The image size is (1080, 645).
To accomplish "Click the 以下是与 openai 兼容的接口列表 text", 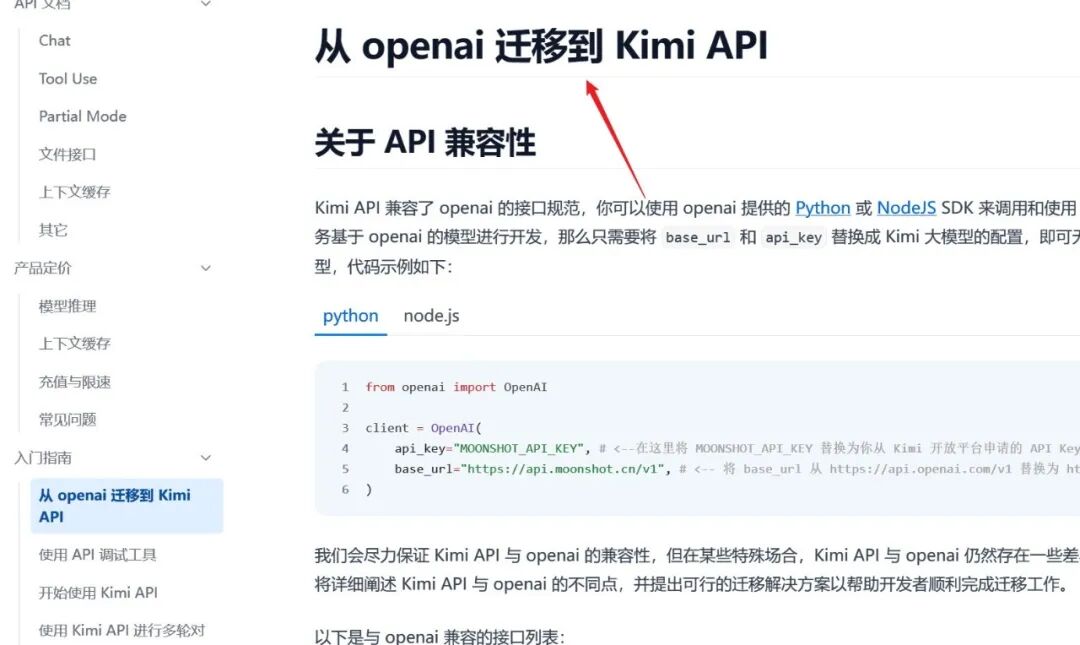I will 439,637.
